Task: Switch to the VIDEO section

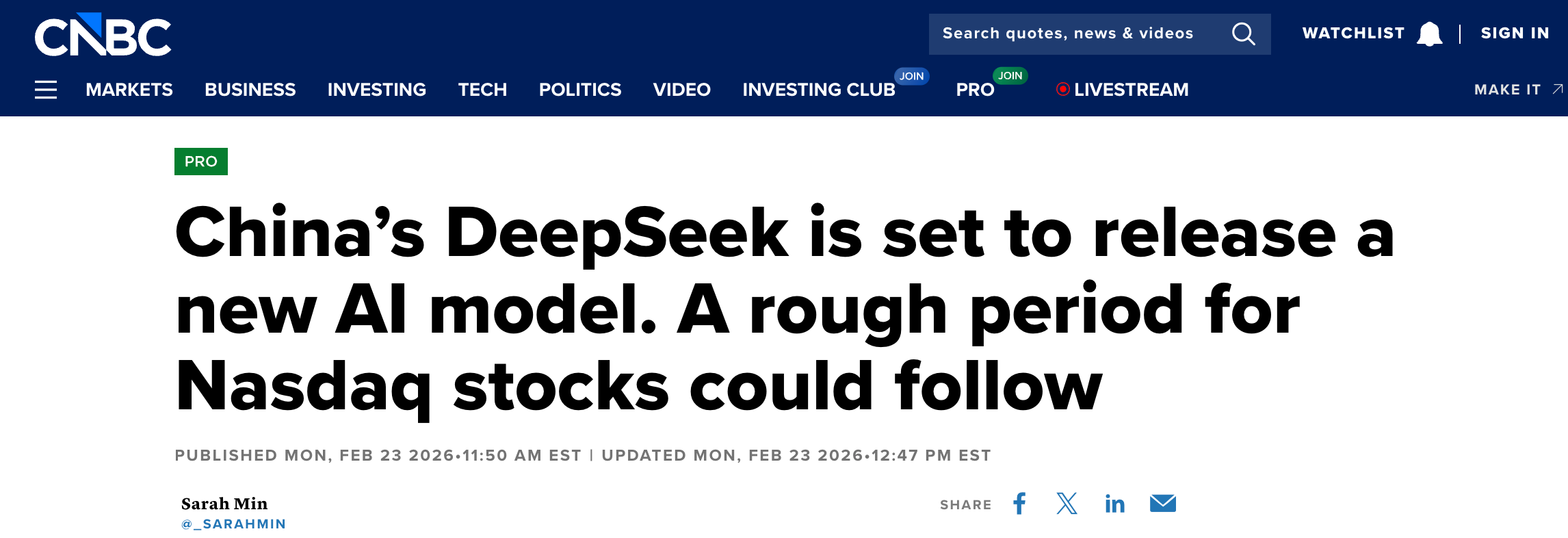Action: click(x=681, y=90)
